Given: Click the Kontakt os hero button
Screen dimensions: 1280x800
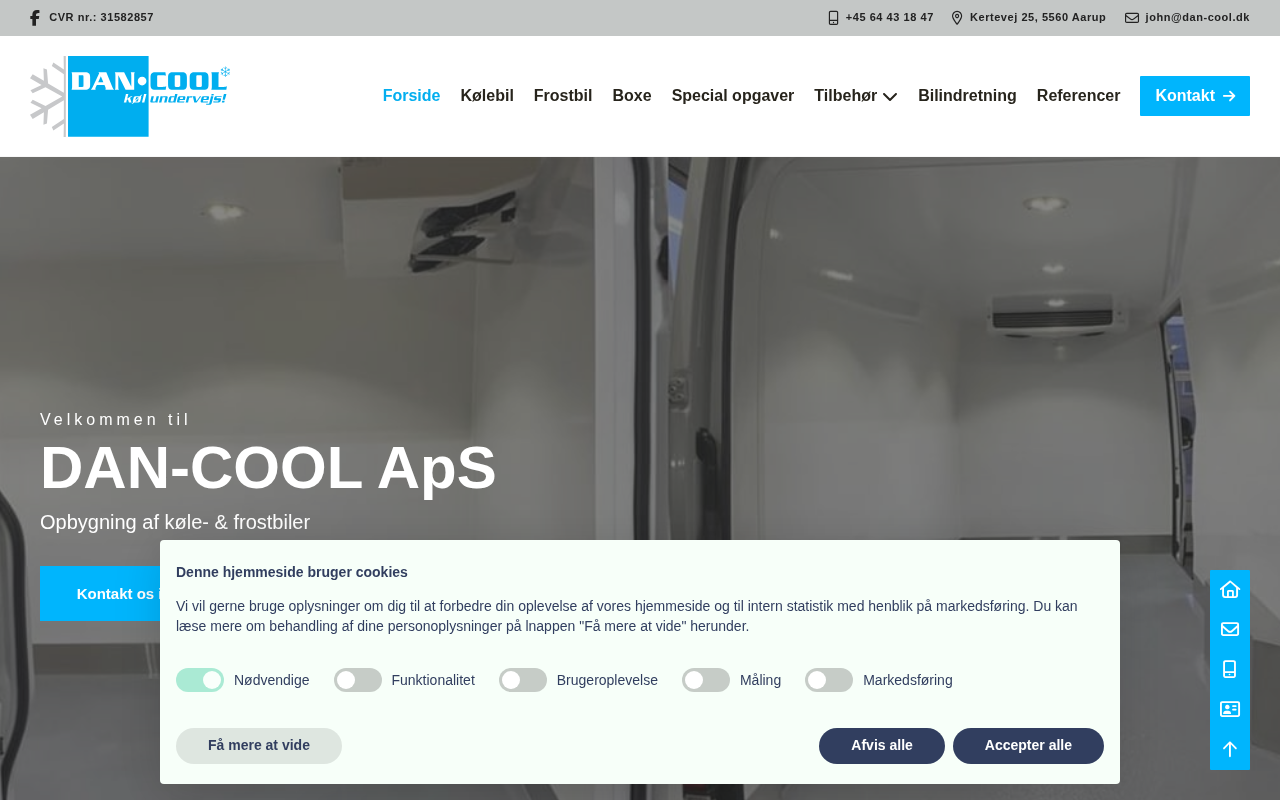Looking at the screenshot, I should pyautogui.click(x=100, y=594).
